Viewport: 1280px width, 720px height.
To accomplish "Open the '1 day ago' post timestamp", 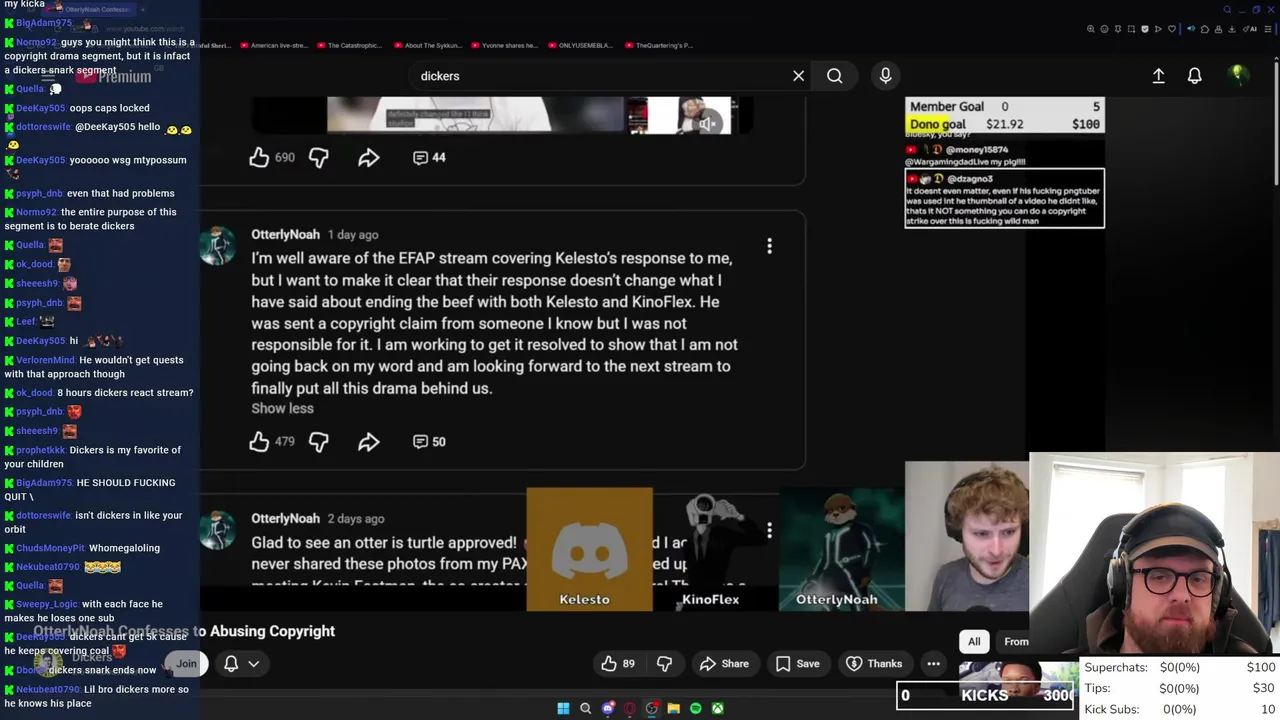I will pos(353,235).
